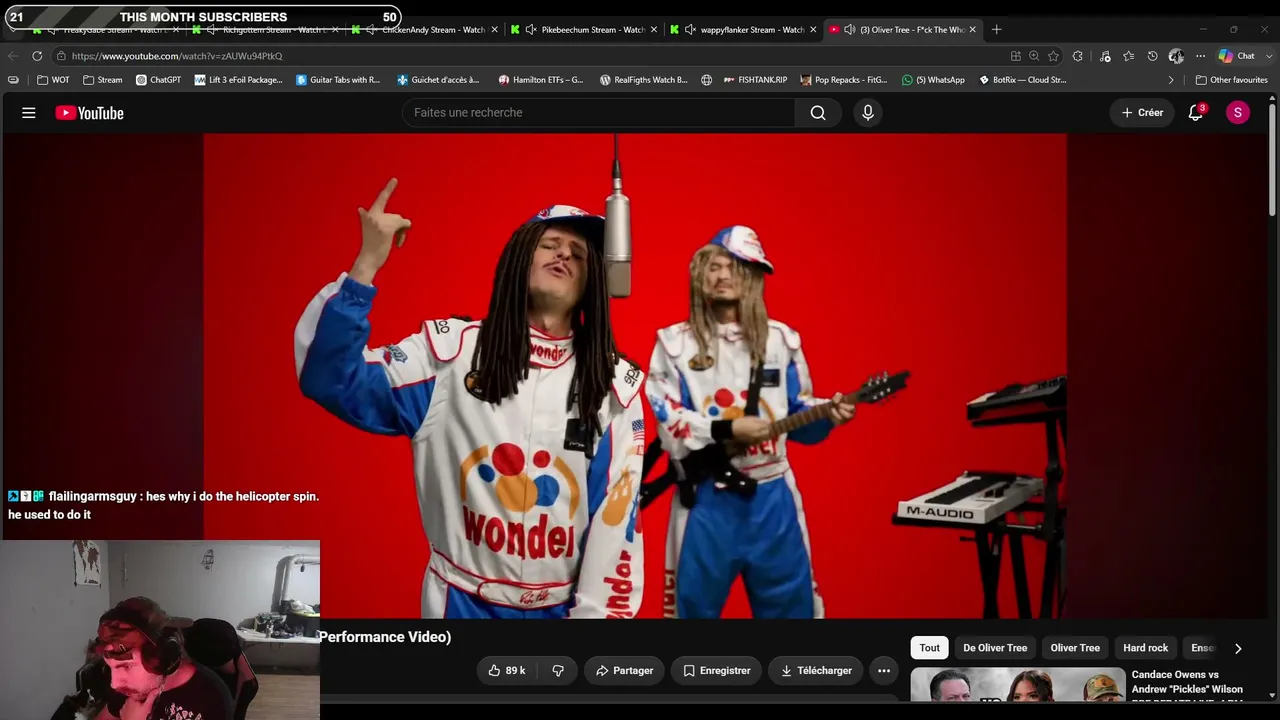Select the De Oliver Tree chip

pos(995,648)
